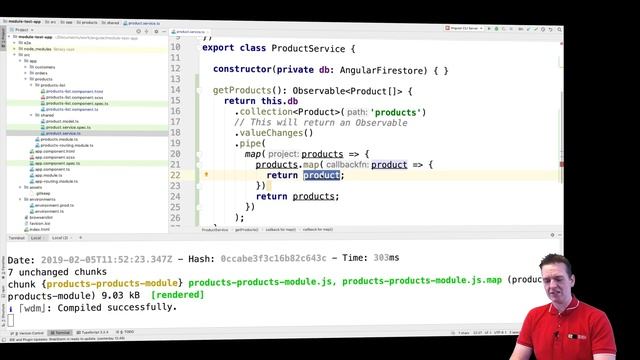The image size is (640, 360).
Task: Click the red error marker on editor scrollbar
Action: [562, 164]
